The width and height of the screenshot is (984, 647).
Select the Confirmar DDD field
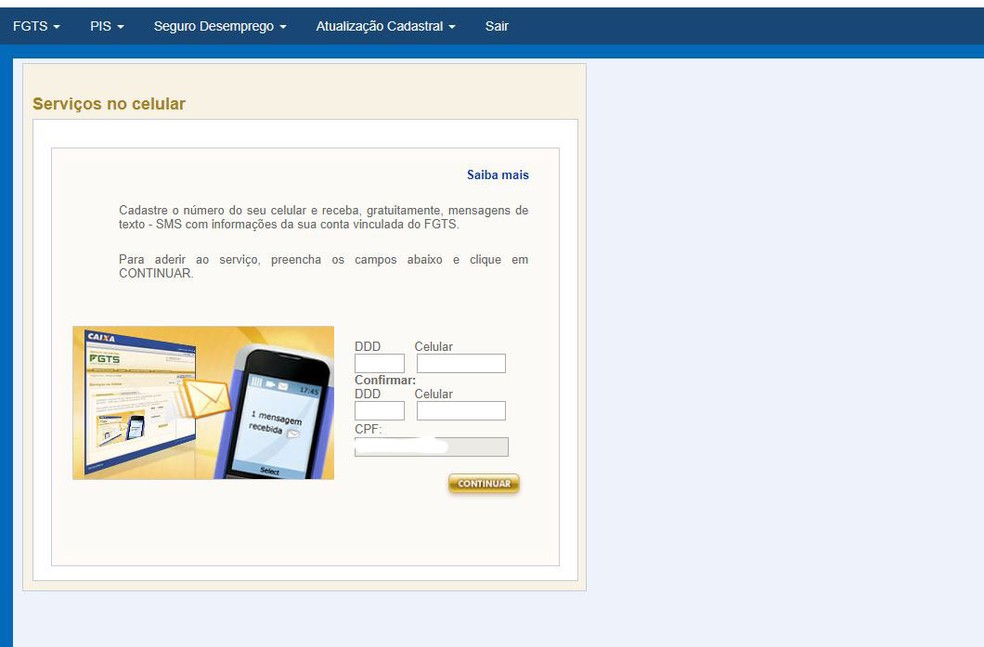point(379,410)
